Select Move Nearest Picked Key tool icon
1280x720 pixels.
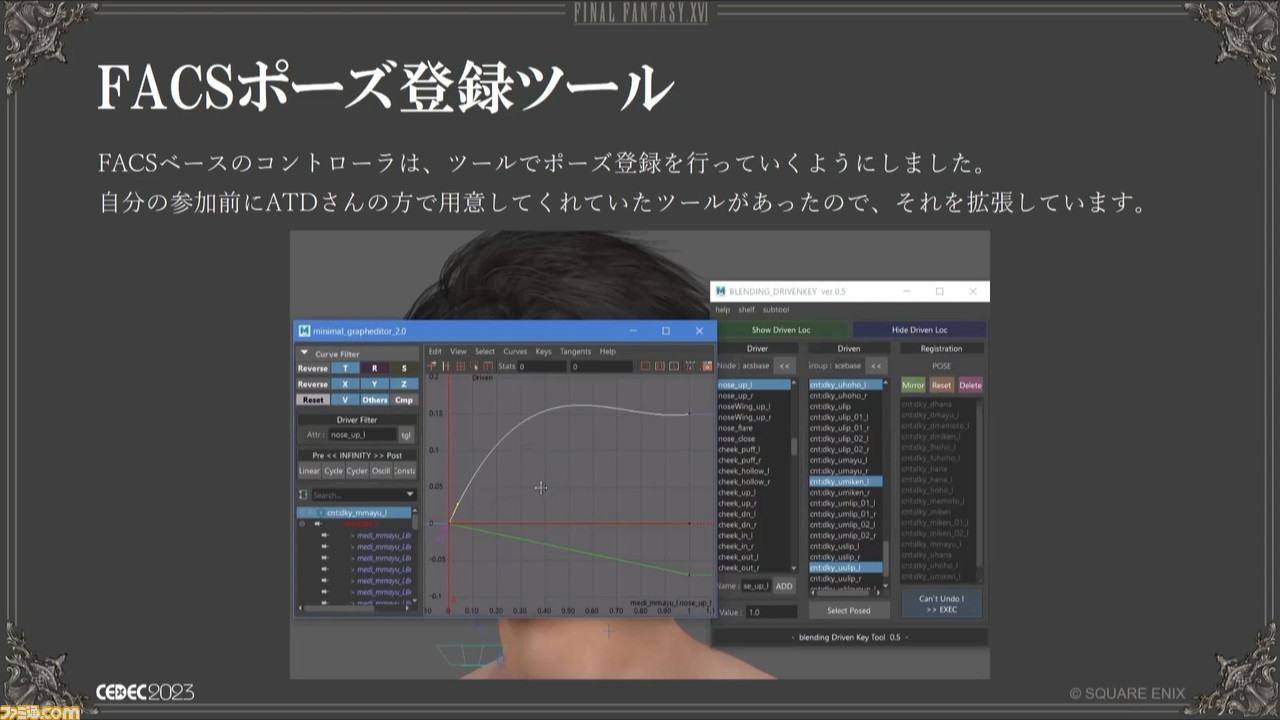(x=433, y=366)
